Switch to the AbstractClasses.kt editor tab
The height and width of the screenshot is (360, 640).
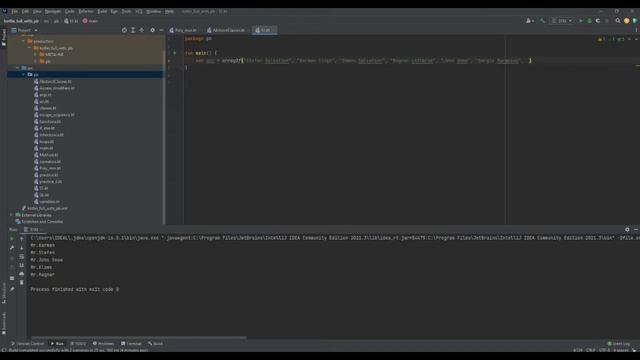point(226,30)
